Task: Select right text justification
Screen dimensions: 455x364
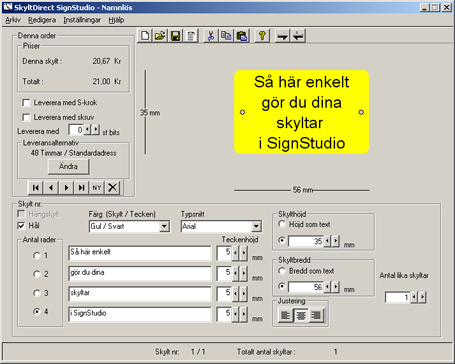Action: 316,315
